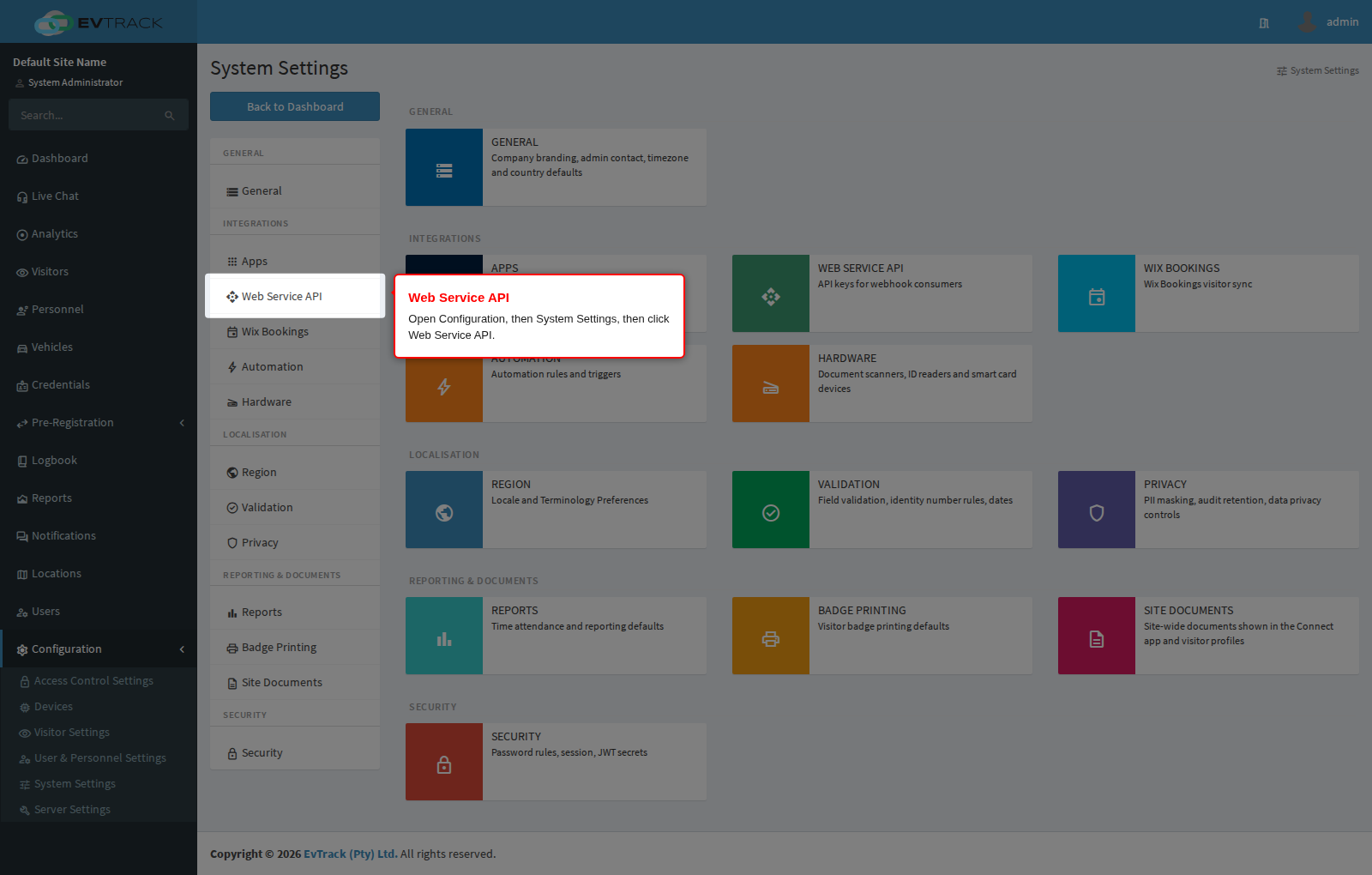
Task: Select General in settings navigation list
Action: (295, 191)
